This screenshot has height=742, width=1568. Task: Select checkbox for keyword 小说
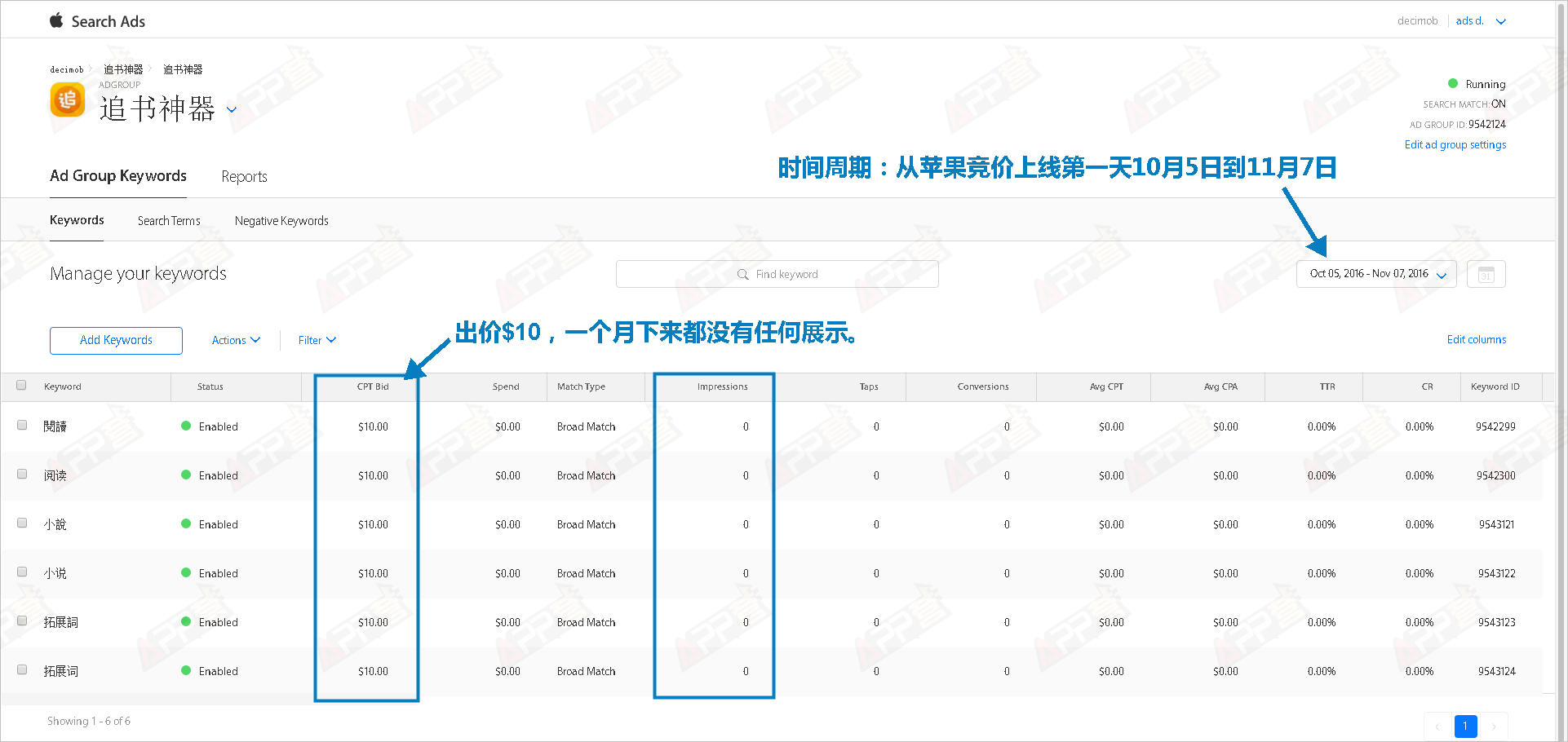[22, 572]
